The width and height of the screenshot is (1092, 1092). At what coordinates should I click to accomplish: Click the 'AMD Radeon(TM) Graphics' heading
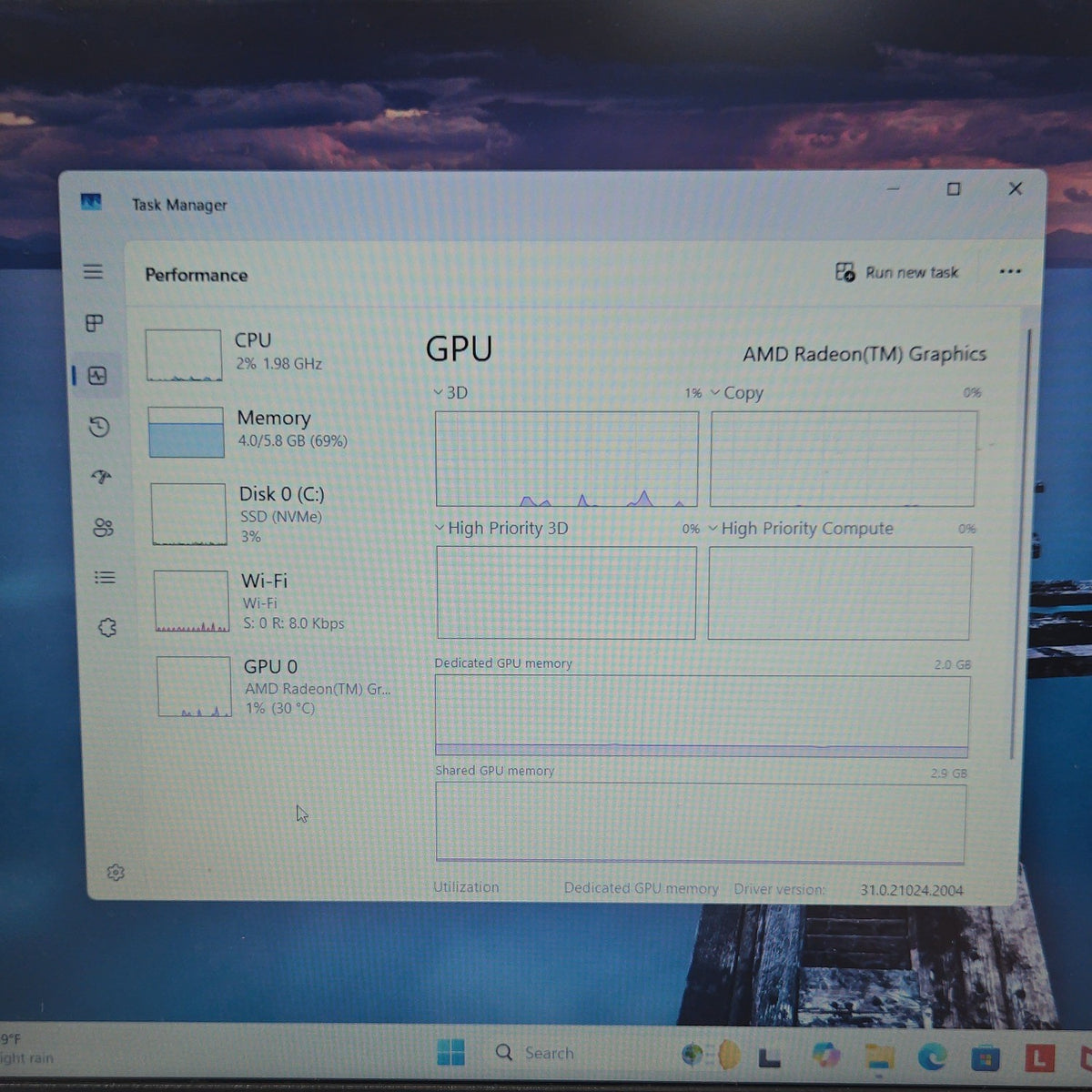click(864, 354)
